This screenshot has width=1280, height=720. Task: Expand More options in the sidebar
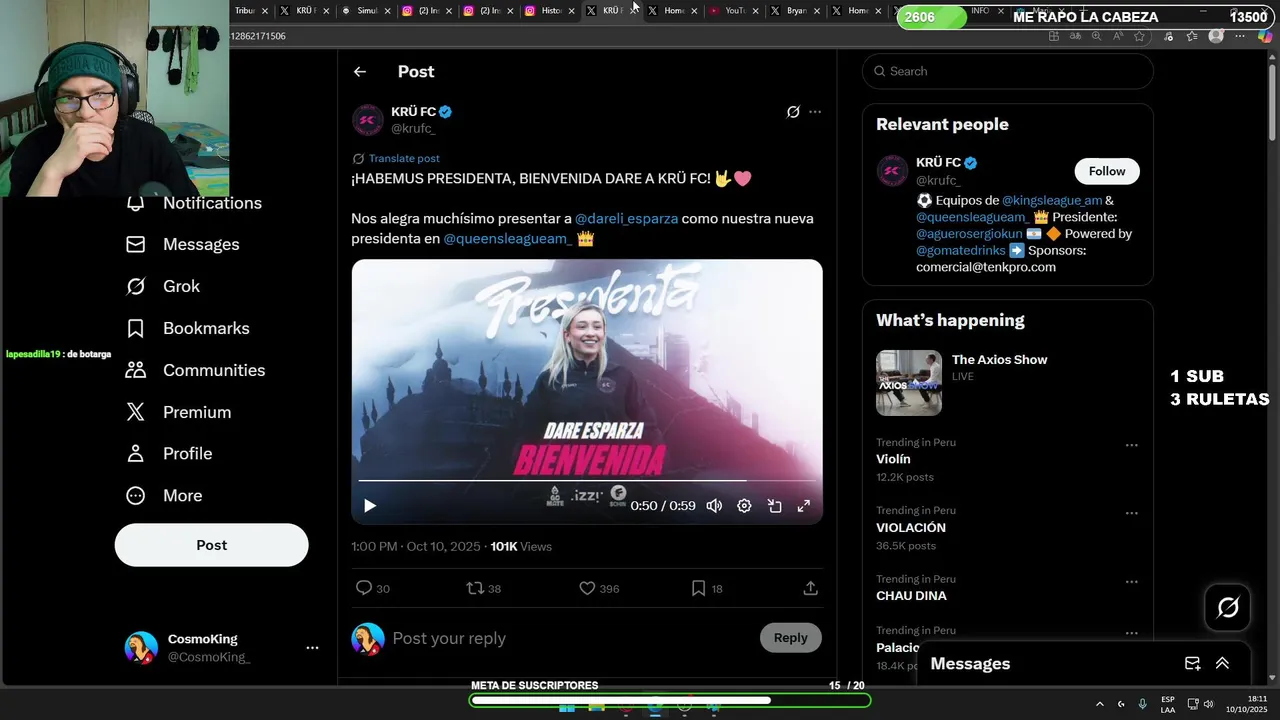tap(163, 496)
